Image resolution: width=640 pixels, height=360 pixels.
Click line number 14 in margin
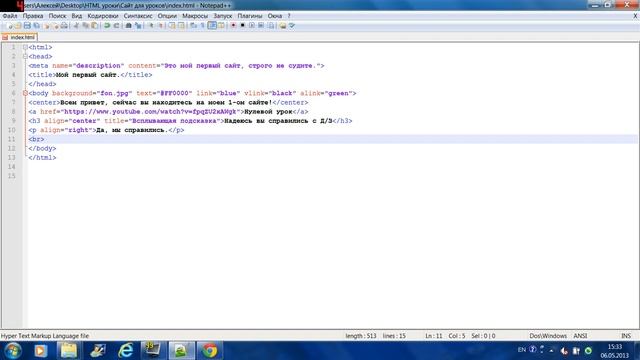click(x=11, y=167)
